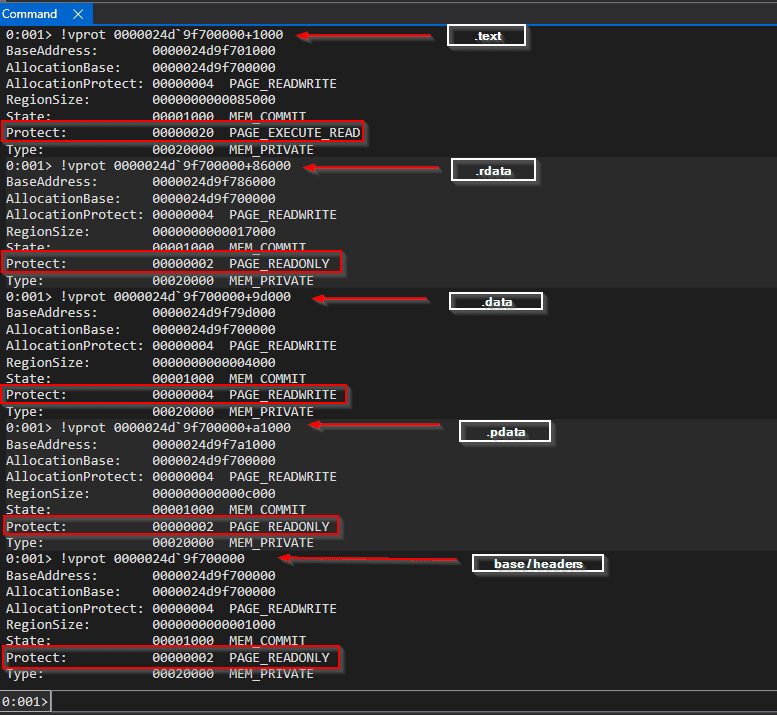Image resolution: width=777 pixels, height=715 pixels.
Task: Click the BaseAddress value 0000024d9f79d000
Action: pyautogui.click(x=214, y=313)
